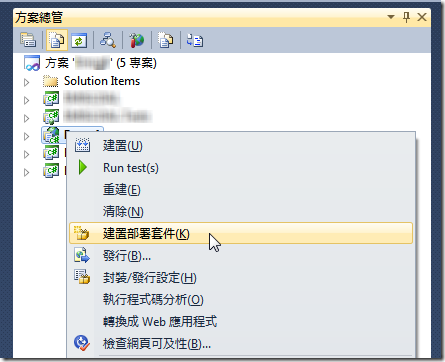Click the settings icon beside 封裝/發行設定(H)
Image resolution: width=445 pixels, height=362 pixels.
[x=82, y=277]
